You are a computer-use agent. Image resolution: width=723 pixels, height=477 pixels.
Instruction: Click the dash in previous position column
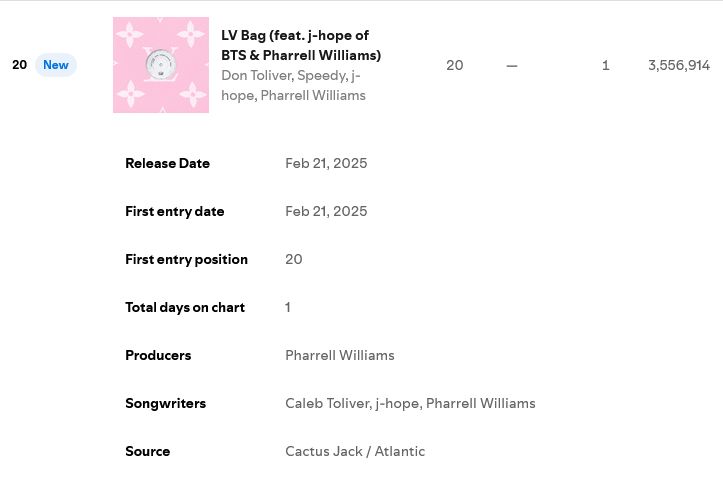[x=512, y=65]
